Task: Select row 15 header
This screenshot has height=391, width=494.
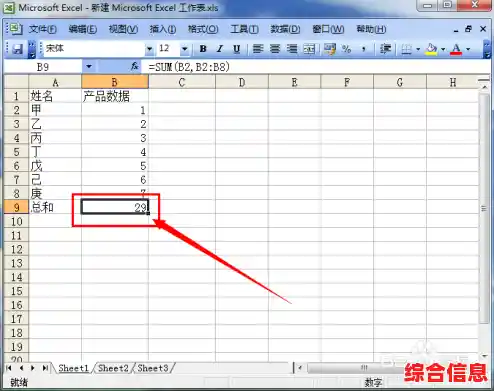Action: tap(16, 291)
